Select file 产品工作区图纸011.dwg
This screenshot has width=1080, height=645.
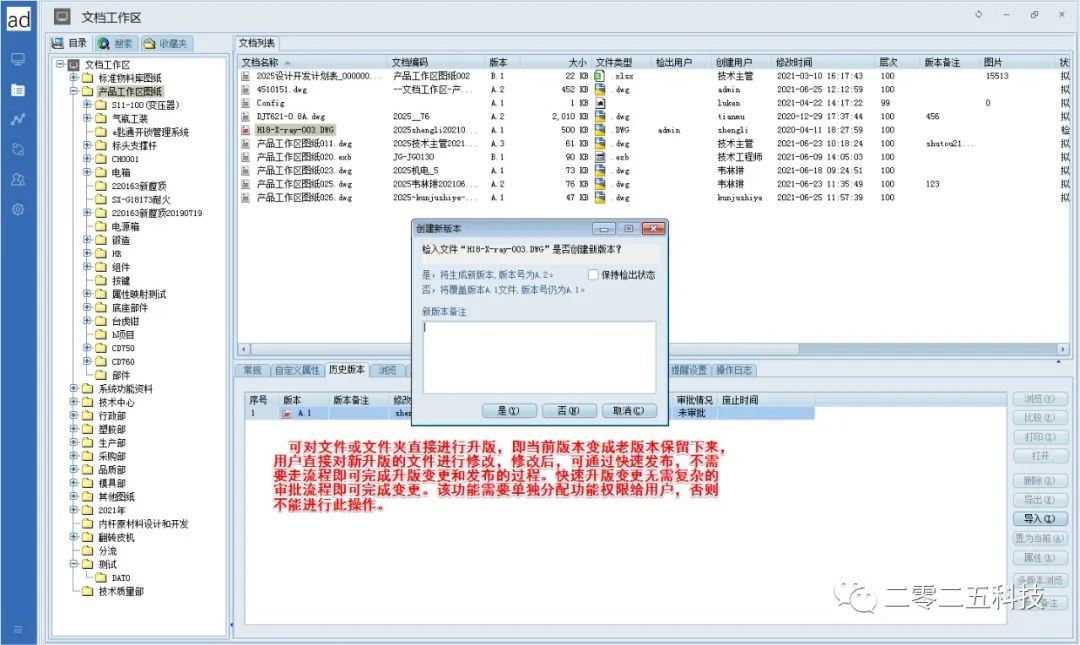[x=304, y=143]
